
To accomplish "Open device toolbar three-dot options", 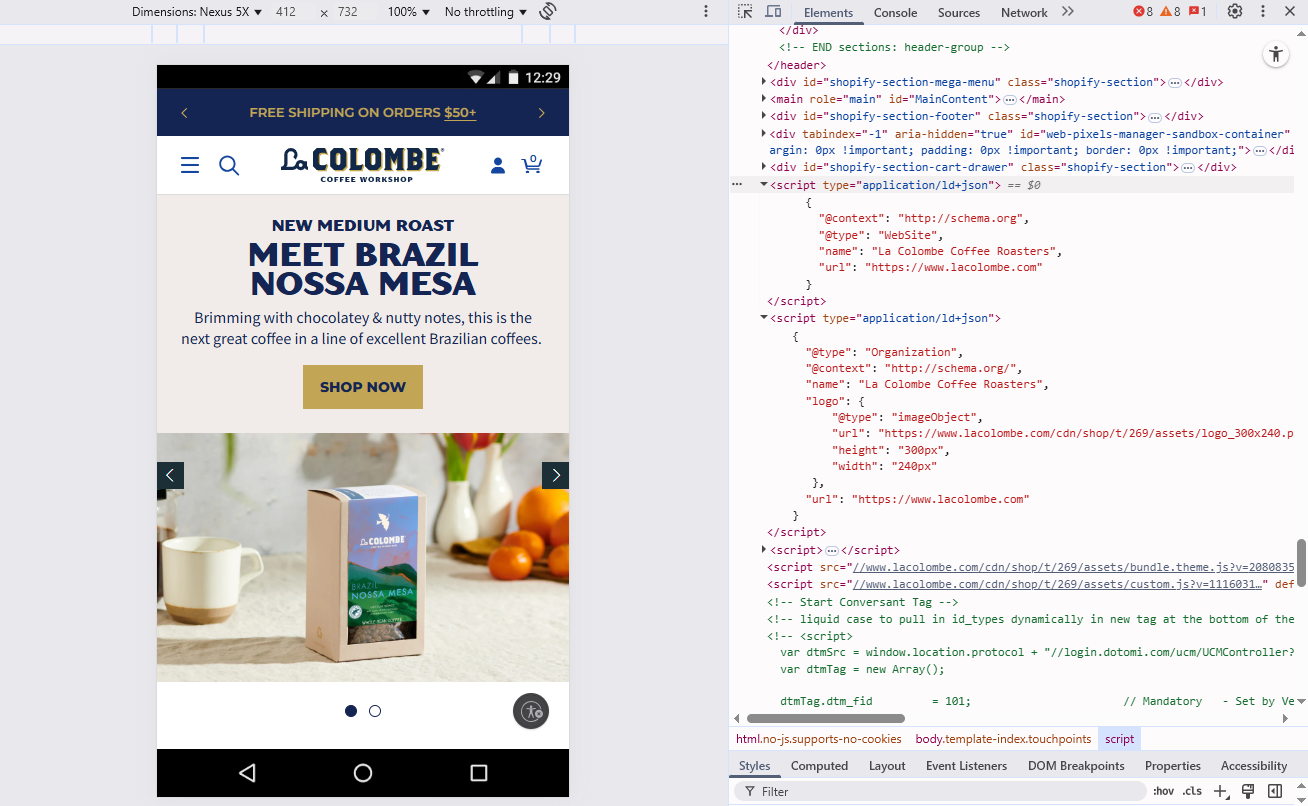I will point(706,12).
